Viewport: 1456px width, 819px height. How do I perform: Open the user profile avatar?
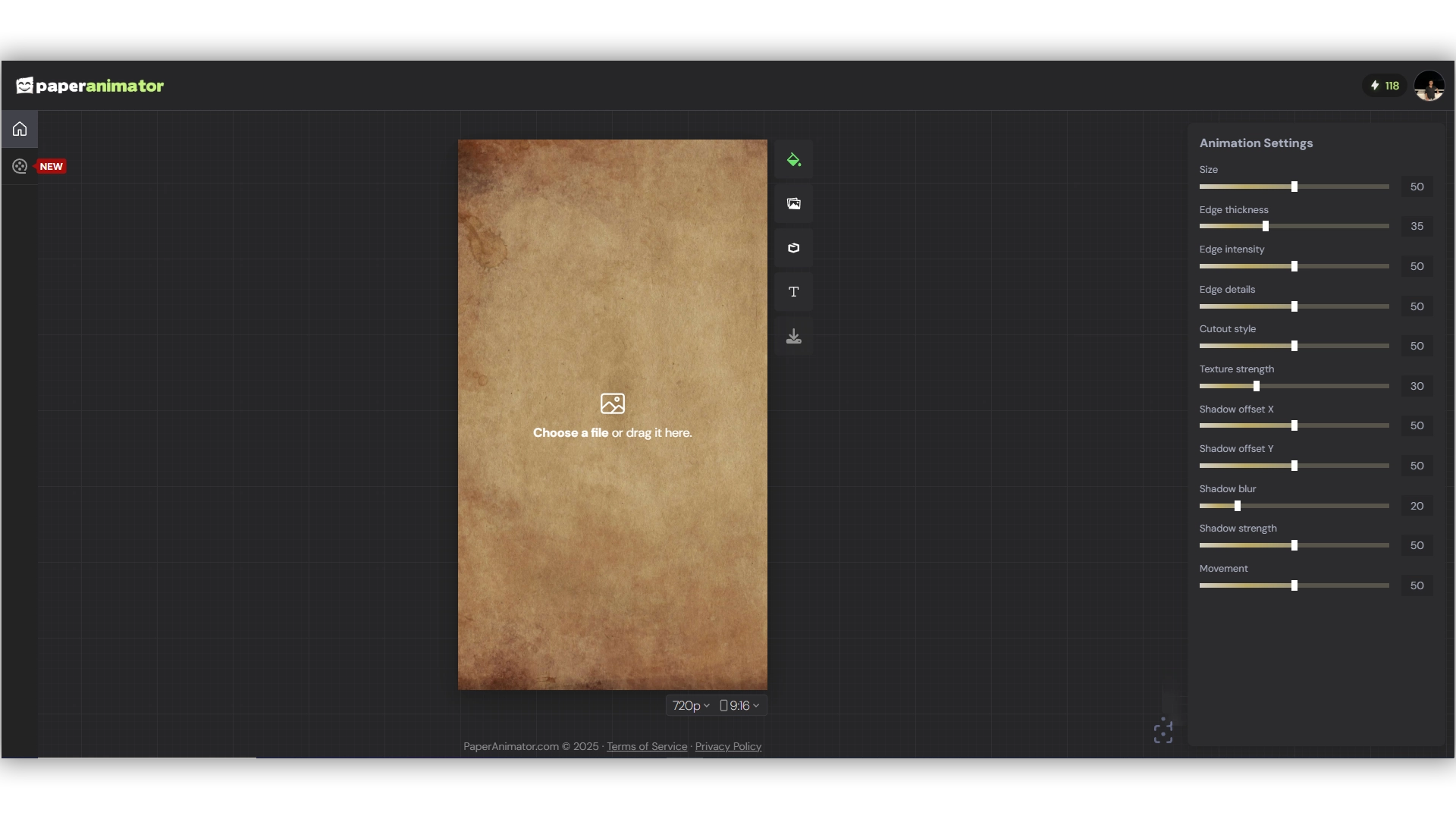(1429, 86)
